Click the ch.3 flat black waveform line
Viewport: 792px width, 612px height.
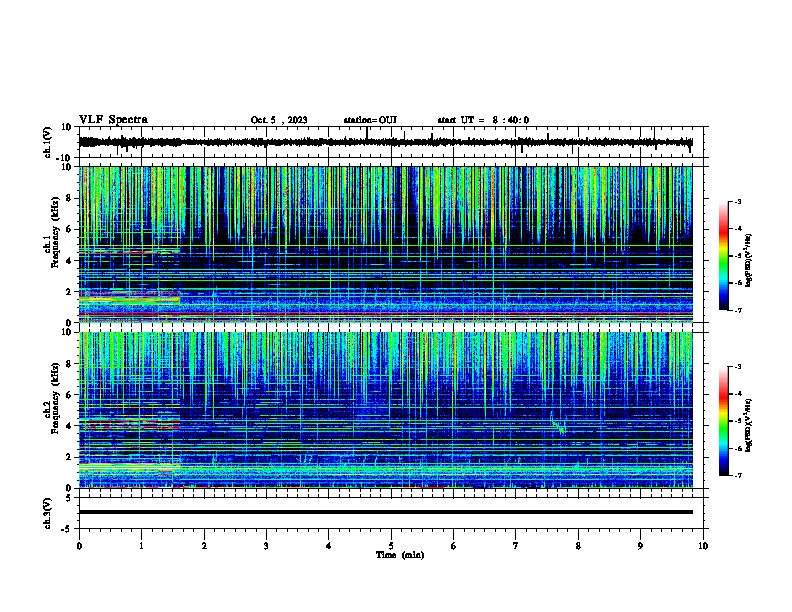[385, 512]
